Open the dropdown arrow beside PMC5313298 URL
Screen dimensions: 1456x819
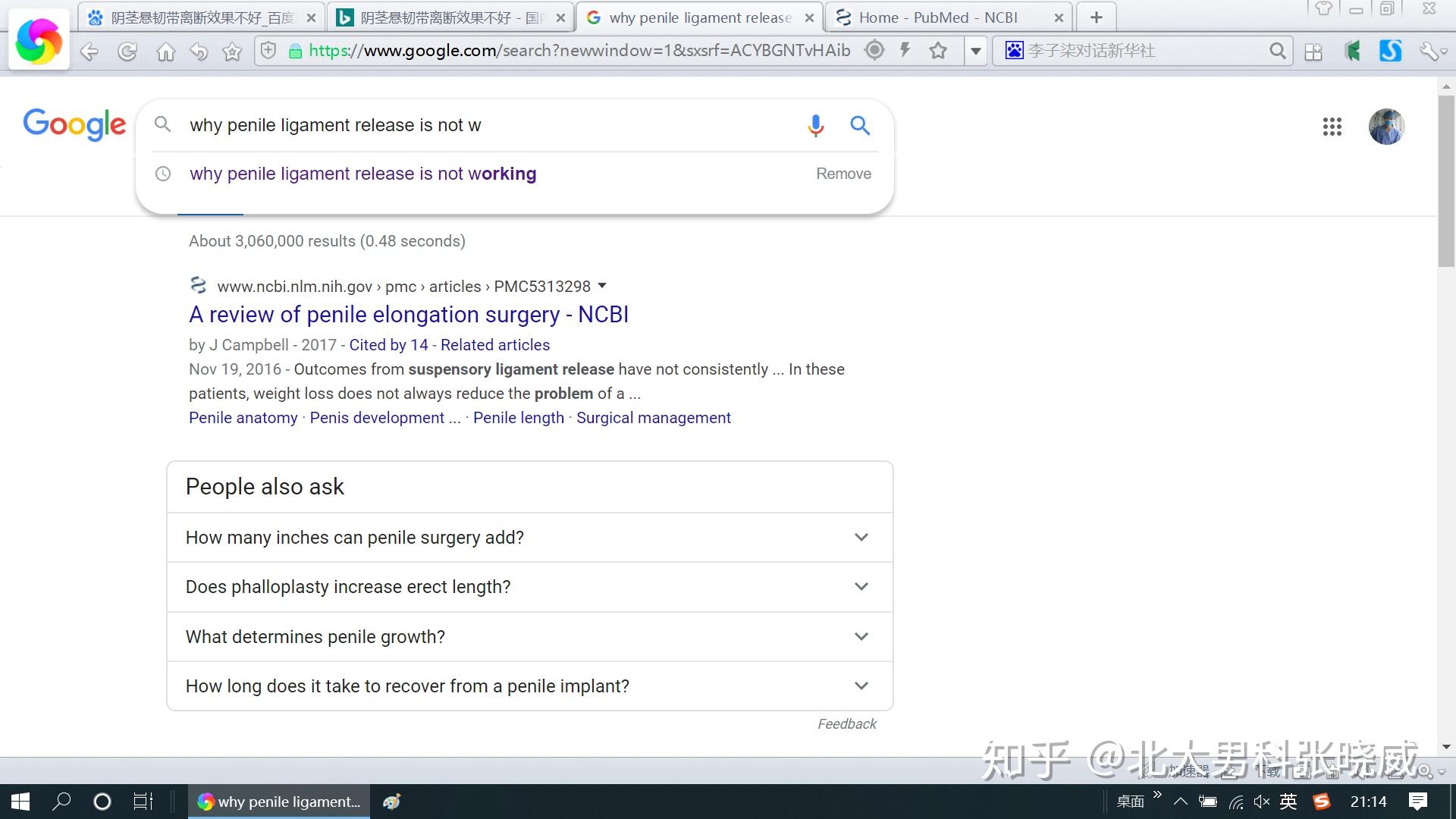pos(602,286)
